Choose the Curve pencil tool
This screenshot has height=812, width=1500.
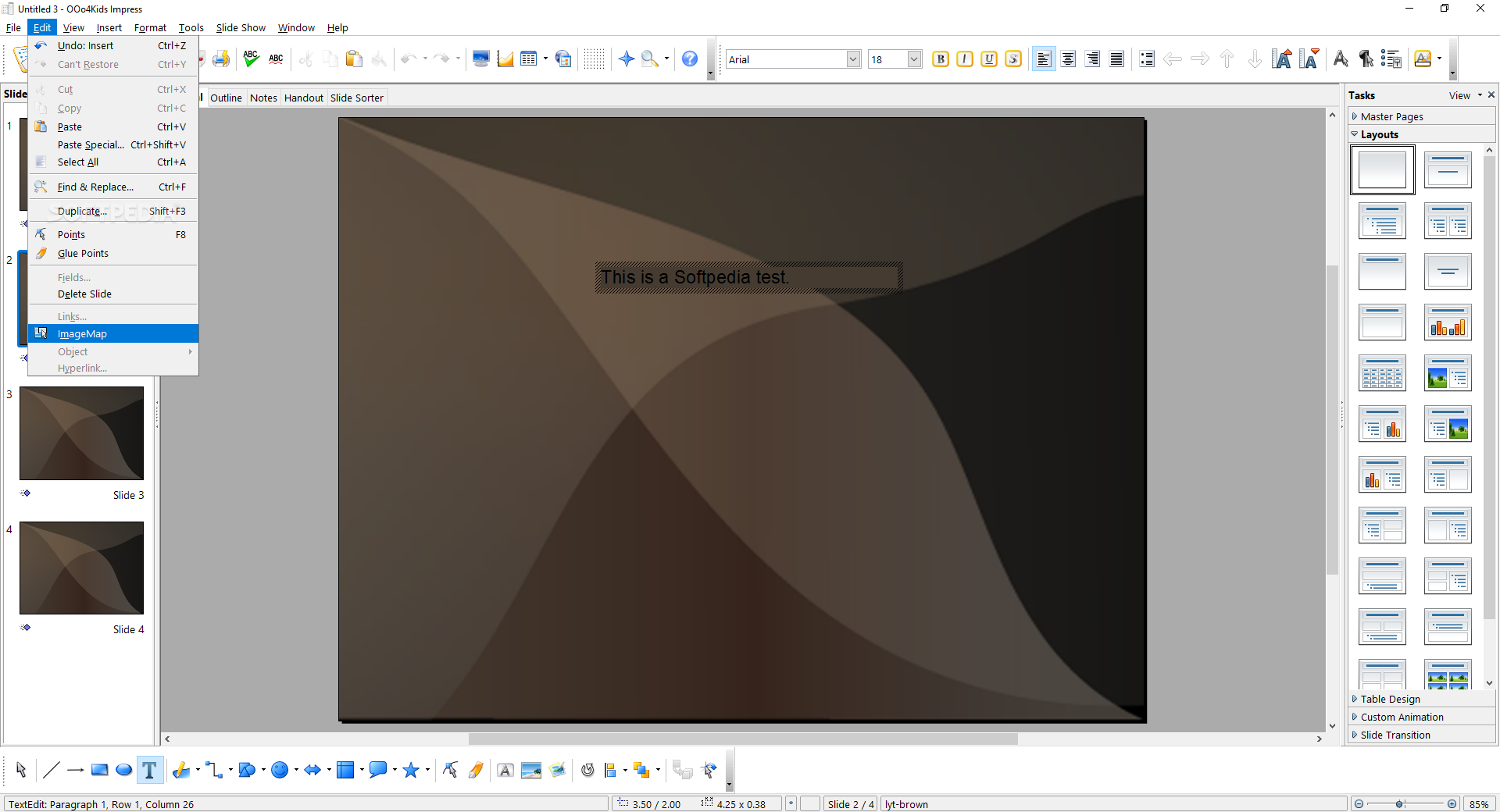point(181,771)
